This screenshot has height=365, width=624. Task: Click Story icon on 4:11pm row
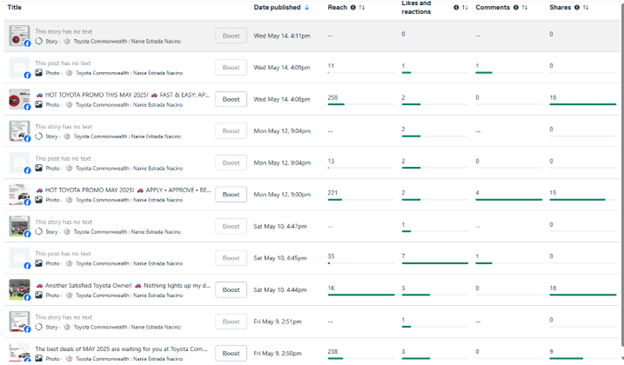coord(39,41)
